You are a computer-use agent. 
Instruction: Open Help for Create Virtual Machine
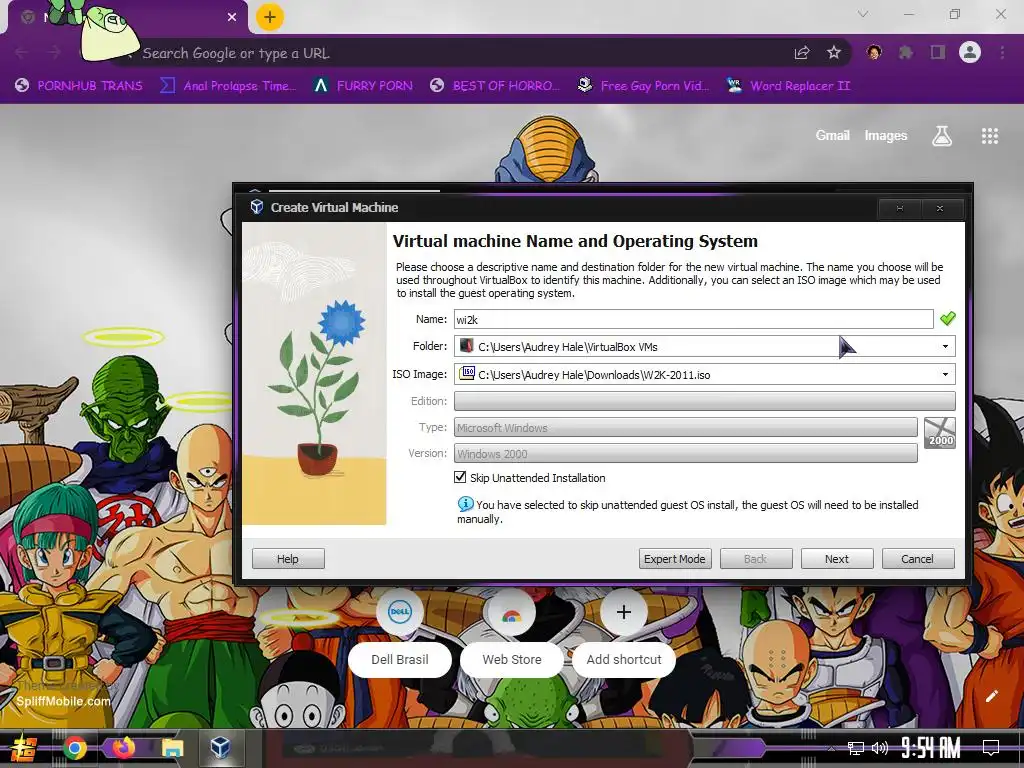(x=288, y=559)
